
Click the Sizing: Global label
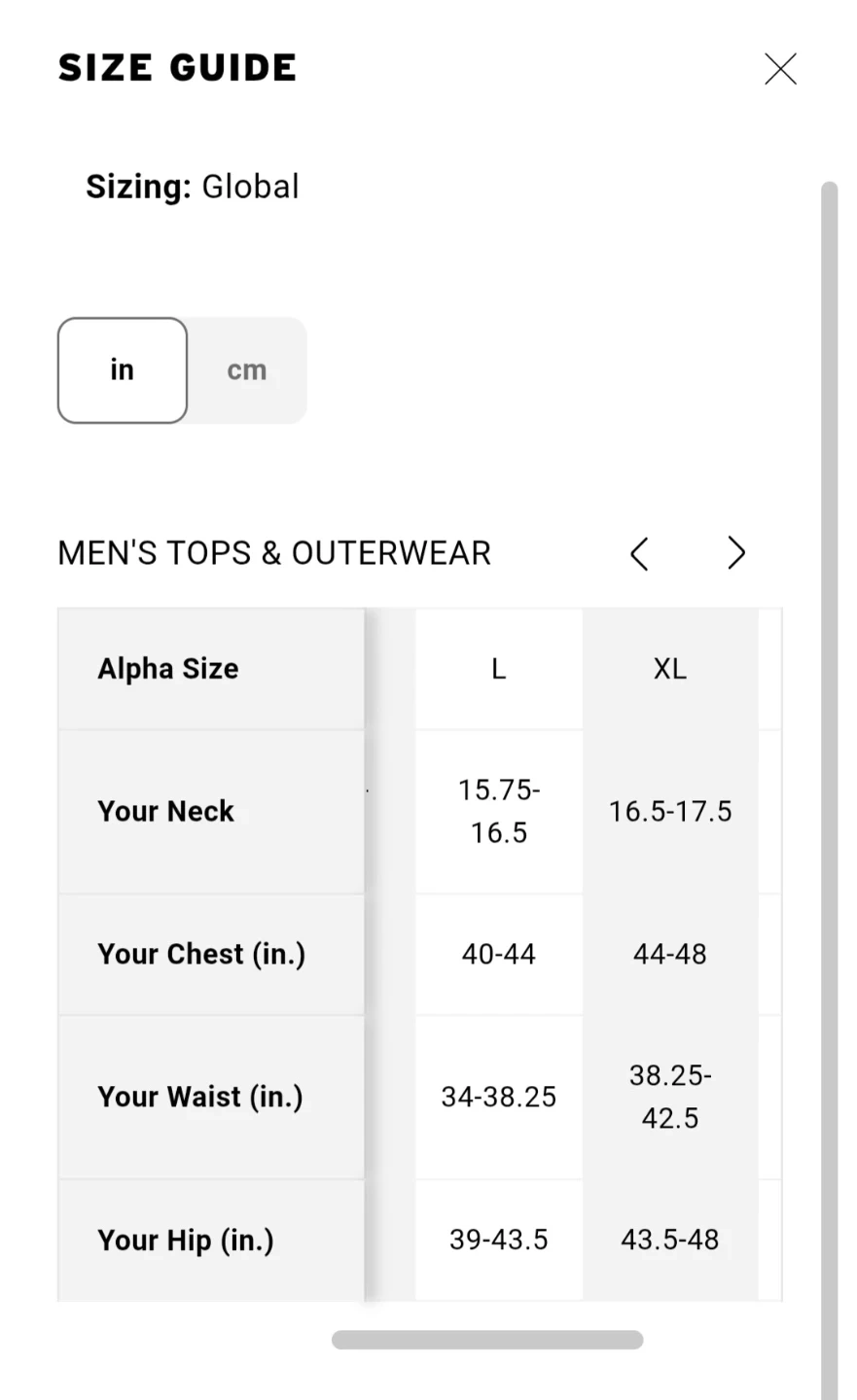[x=193, y=187]
